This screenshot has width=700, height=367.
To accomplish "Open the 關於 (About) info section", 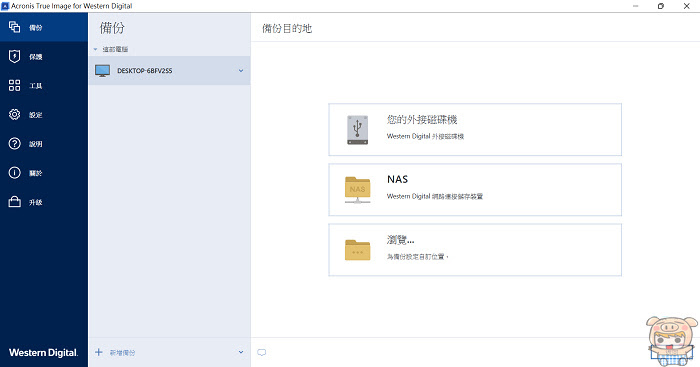I will tap(44, 173).
